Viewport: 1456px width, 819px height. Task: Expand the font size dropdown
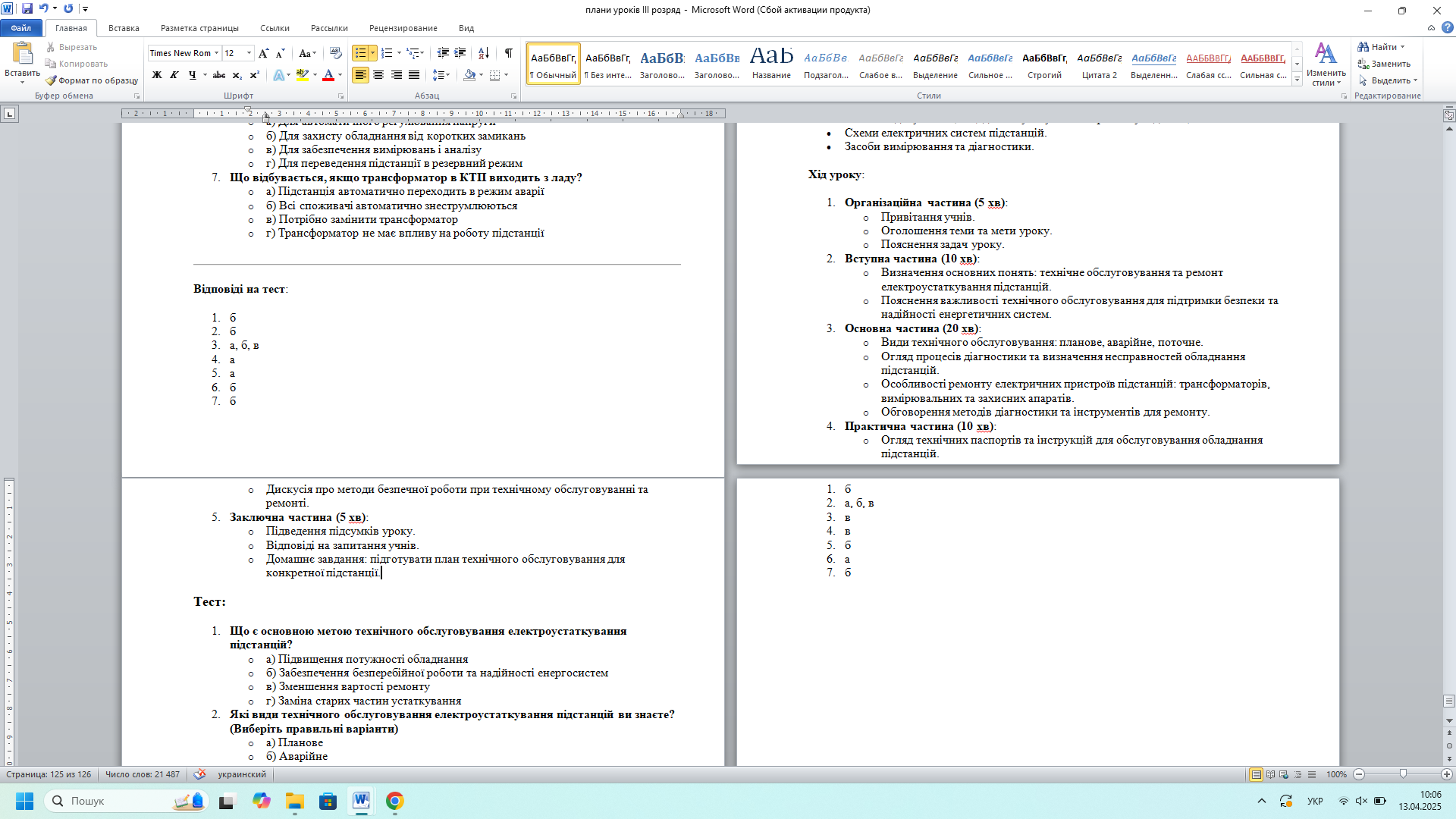click(x=249, y=53)
